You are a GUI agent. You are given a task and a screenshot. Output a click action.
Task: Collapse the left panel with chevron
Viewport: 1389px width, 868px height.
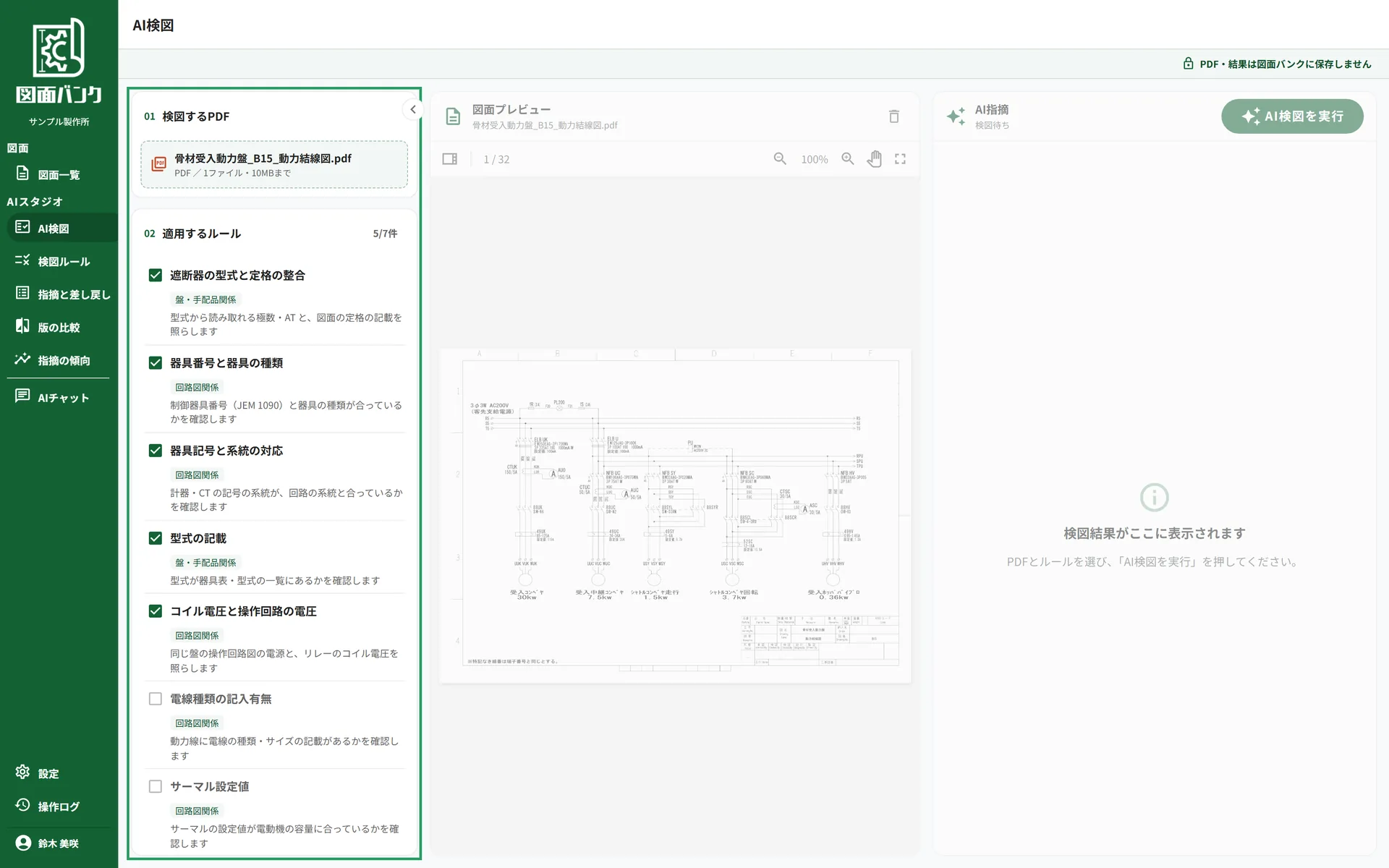pyautogui.click(x=413, y=109)
